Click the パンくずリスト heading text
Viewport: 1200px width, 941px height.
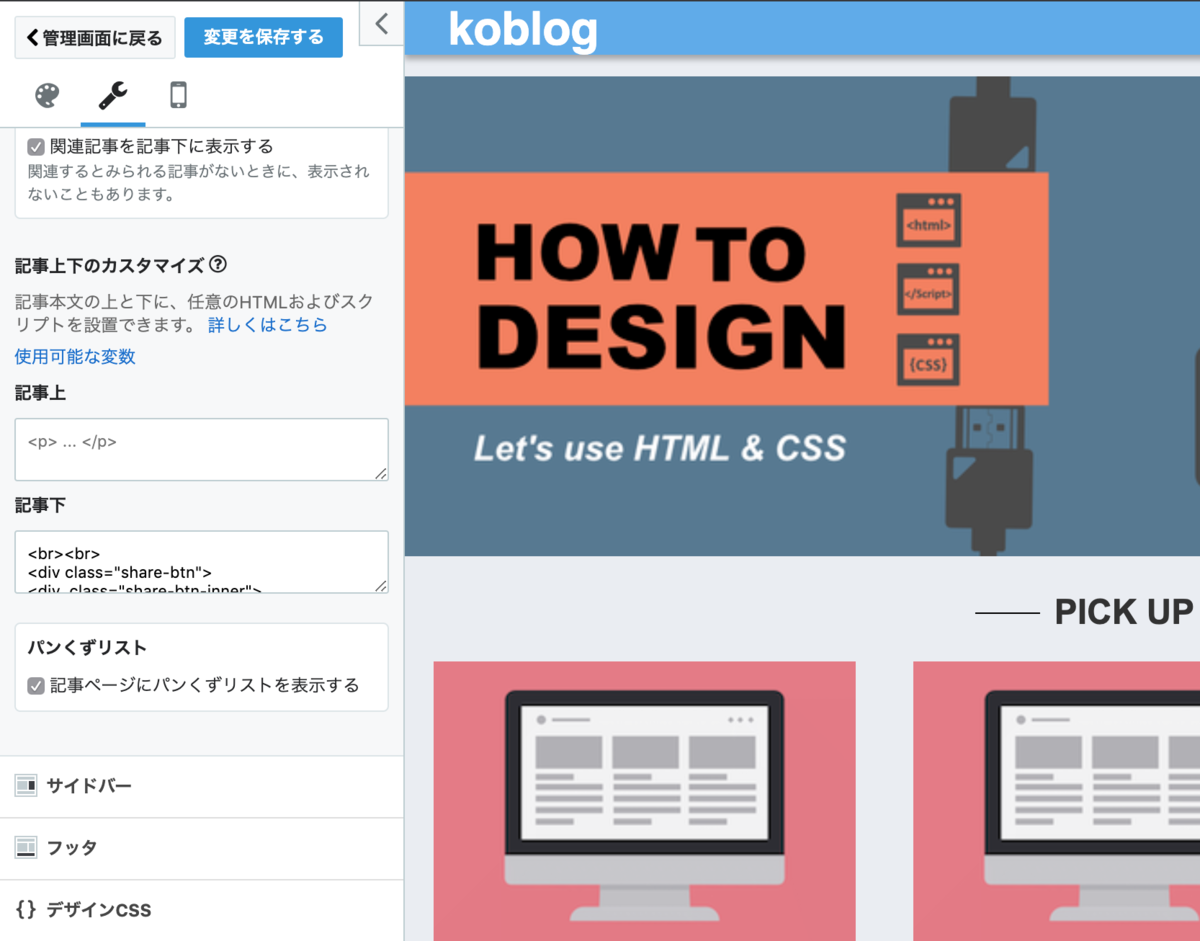[87, 648]
